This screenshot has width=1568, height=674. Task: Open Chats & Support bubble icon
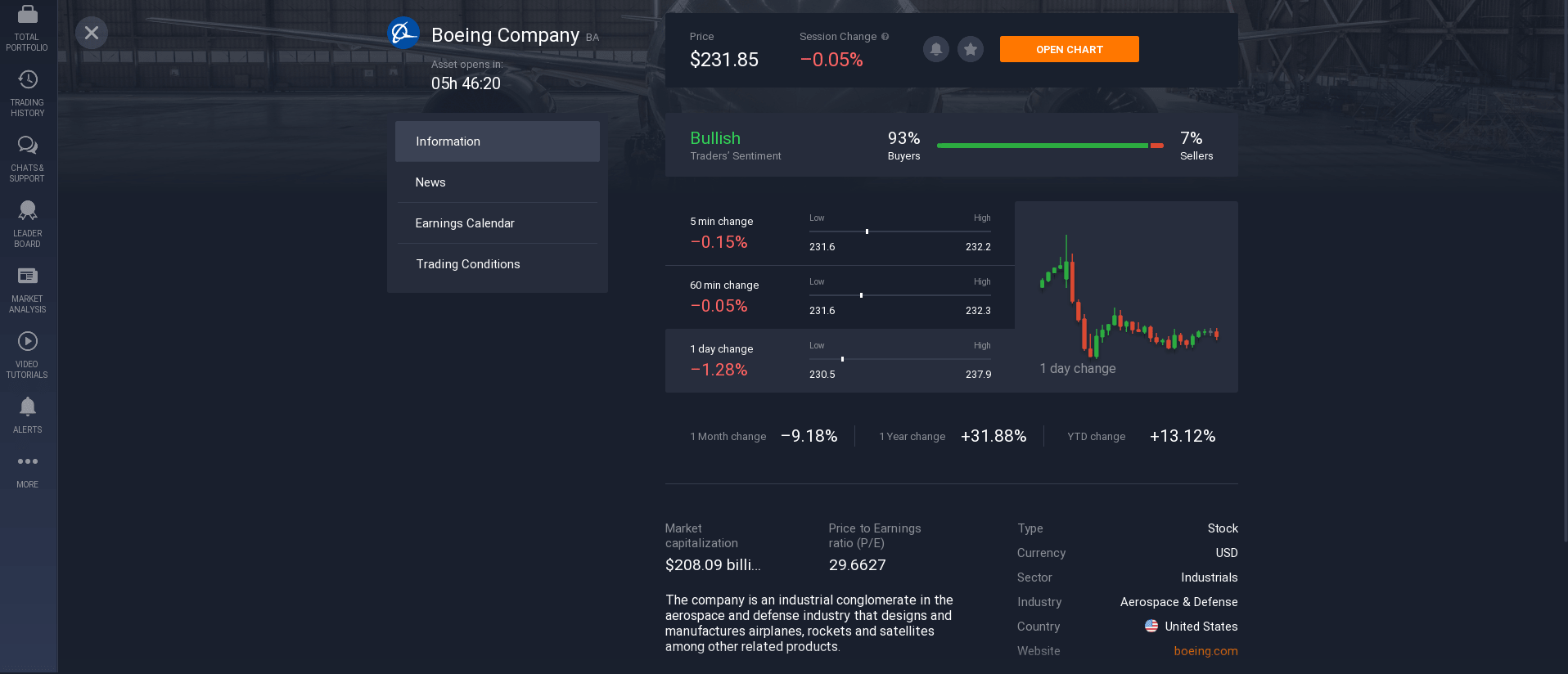coord(27,145)
